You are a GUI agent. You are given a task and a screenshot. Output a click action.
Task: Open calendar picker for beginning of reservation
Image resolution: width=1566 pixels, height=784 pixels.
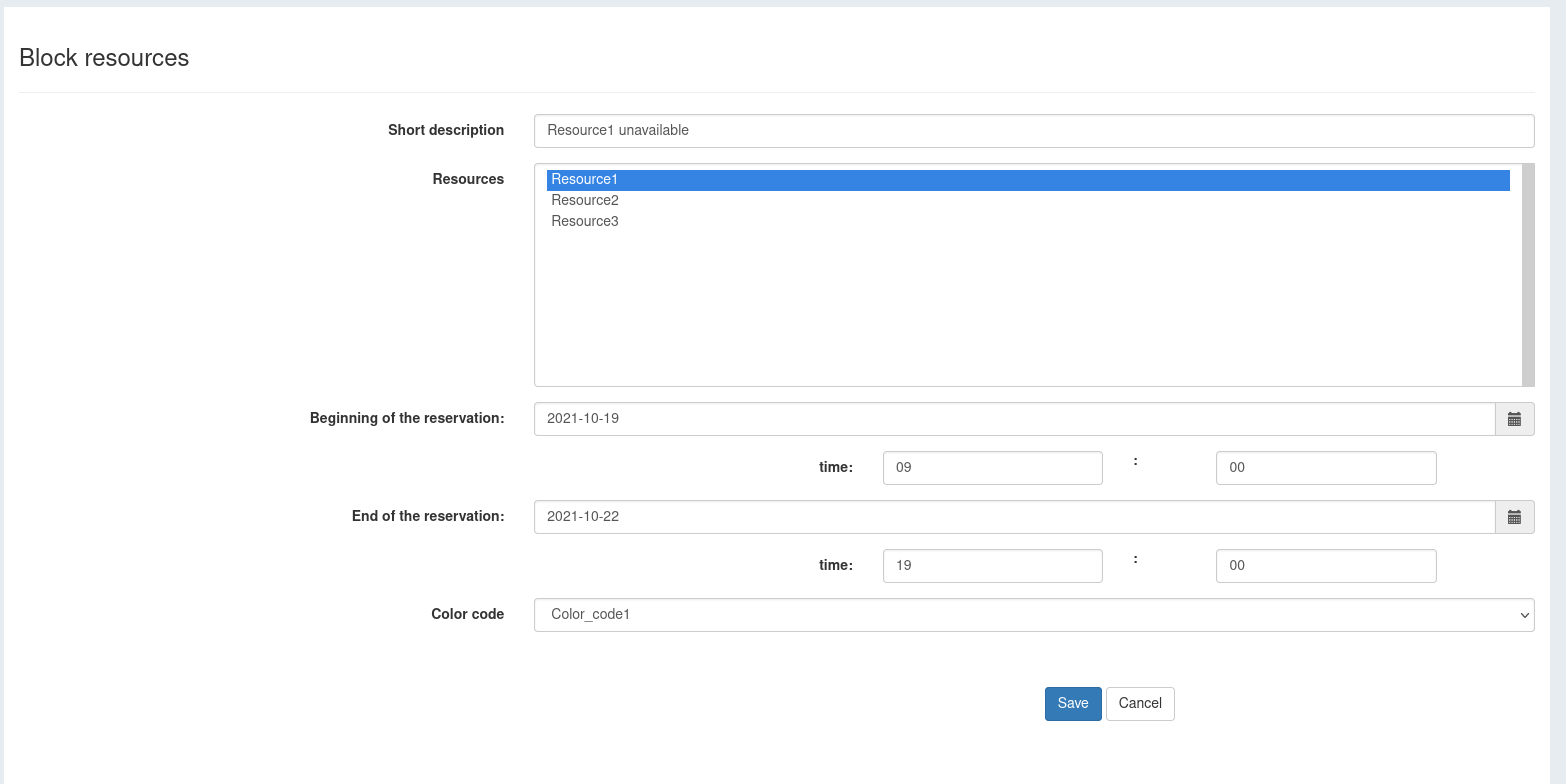(1514, 419)
